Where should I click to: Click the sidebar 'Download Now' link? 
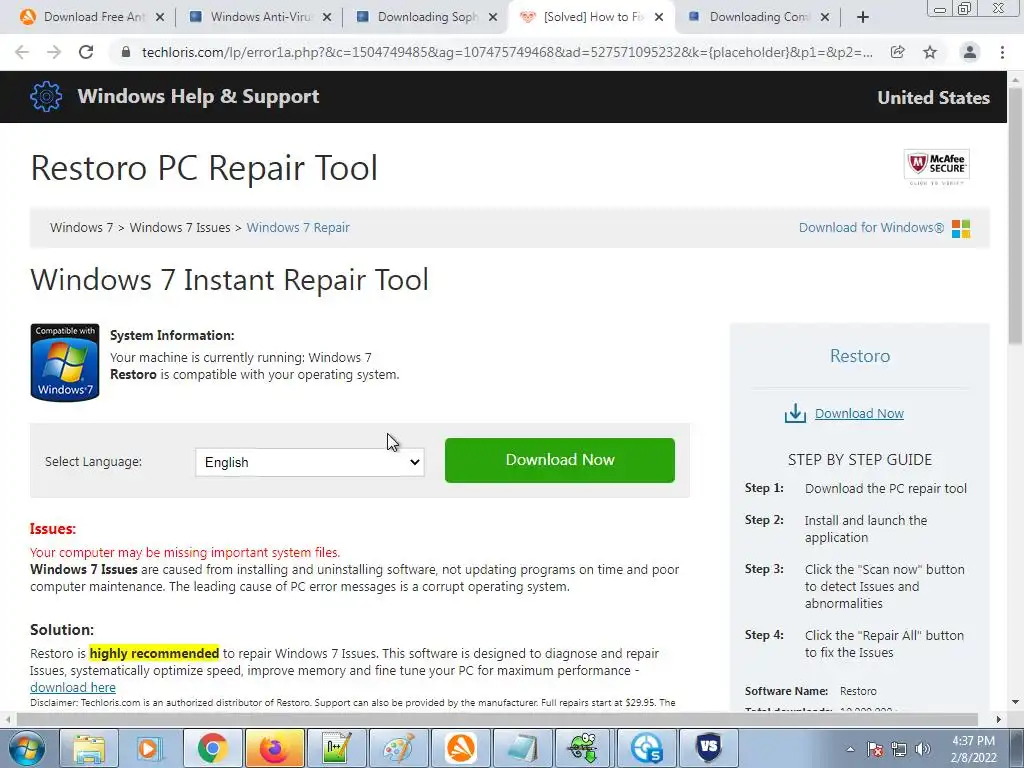pyautogui.click(x=859, y=413)
